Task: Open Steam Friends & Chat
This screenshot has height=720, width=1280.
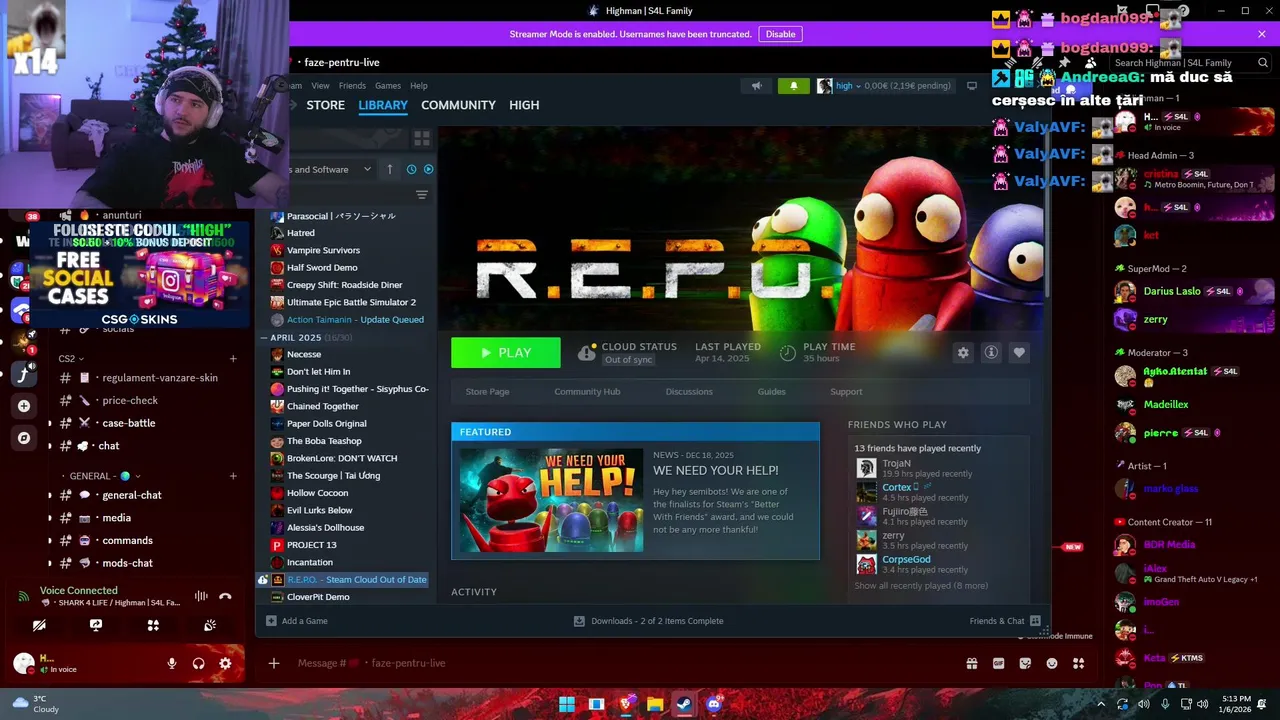Action: pyautogui.click(x=1005, y=621)
